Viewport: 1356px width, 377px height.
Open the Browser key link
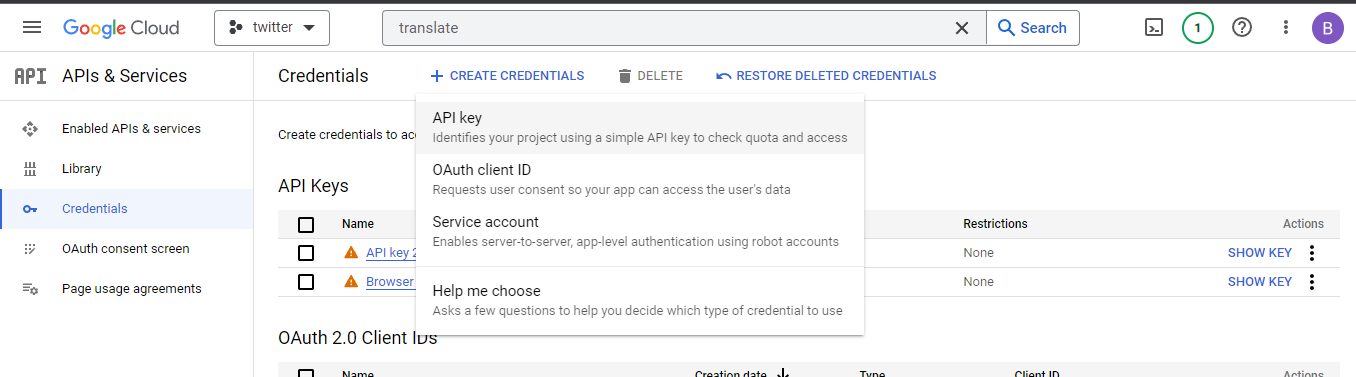tap(391, 282)
